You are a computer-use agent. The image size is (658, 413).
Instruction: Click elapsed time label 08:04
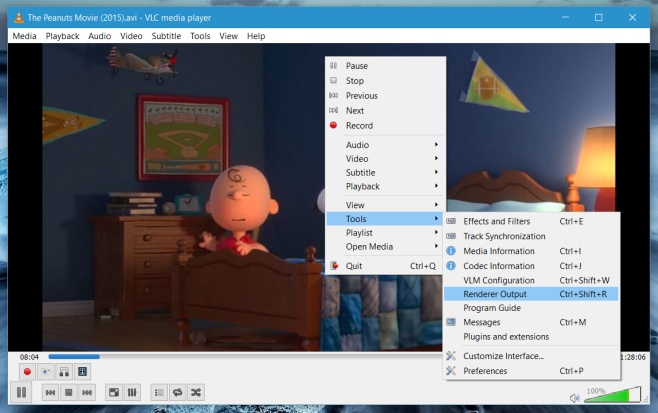(x=29, y=357)
